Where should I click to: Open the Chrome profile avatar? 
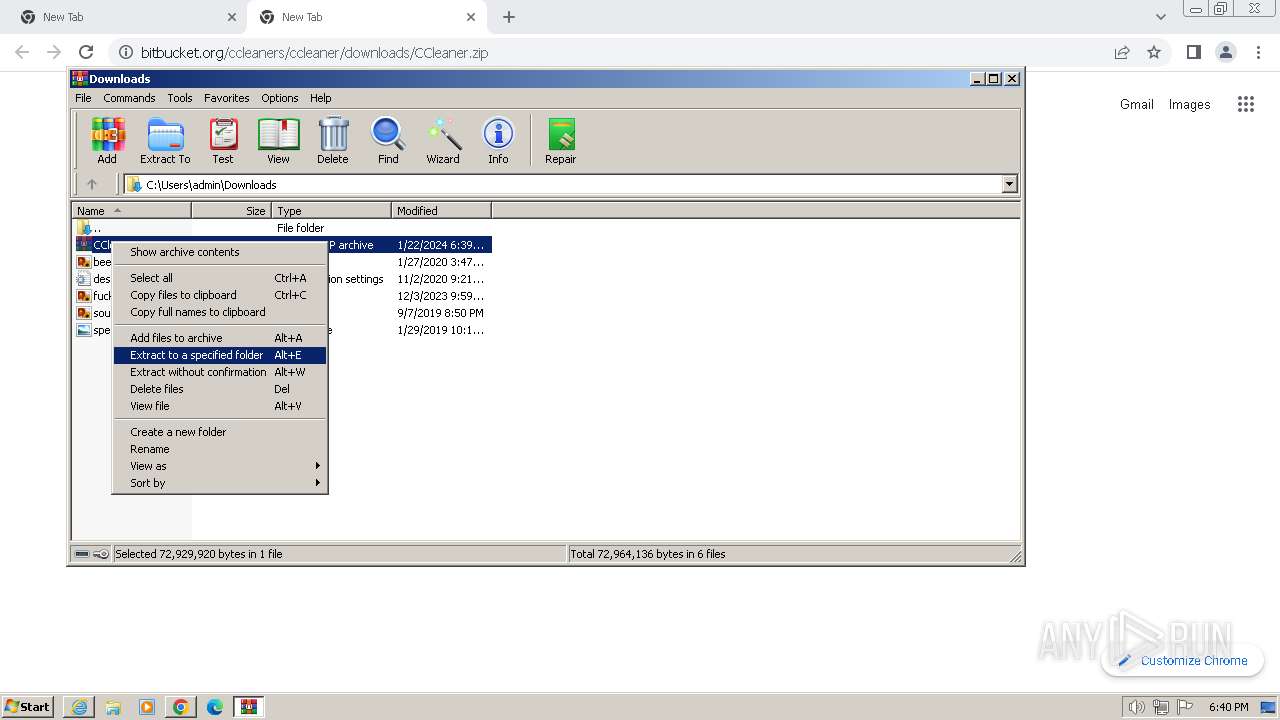pyautogui.click(x=1226, y=52)
